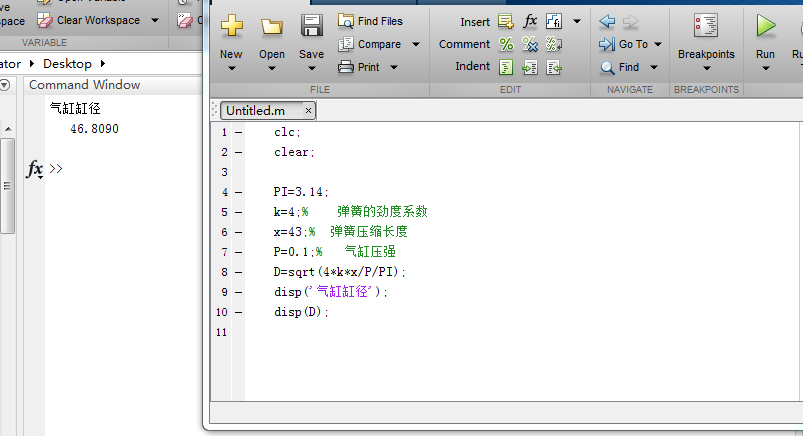Toggle the breakpoint dash on line 4
Screen dimensions: 803x436
pos(239,192)
